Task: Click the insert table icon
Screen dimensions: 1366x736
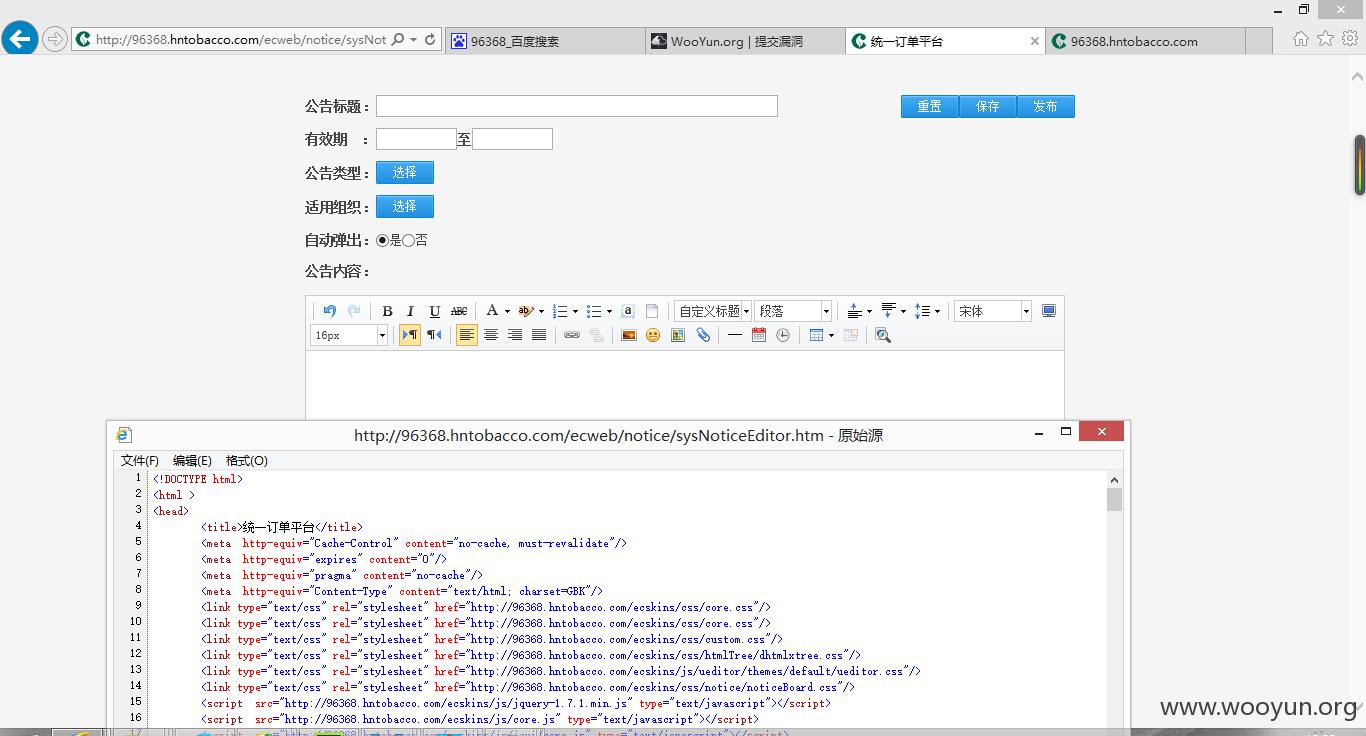Action: [816, 335]
